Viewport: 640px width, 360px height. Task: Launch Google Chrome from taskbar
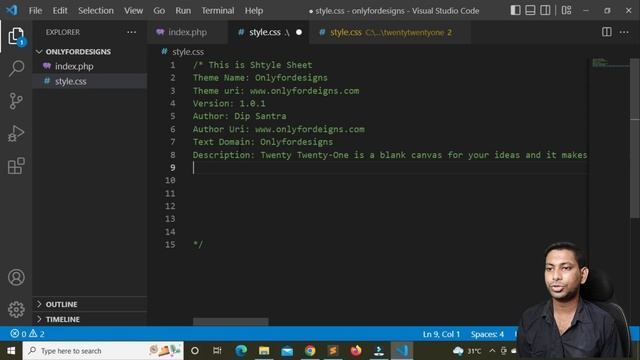tap(310, 351)
